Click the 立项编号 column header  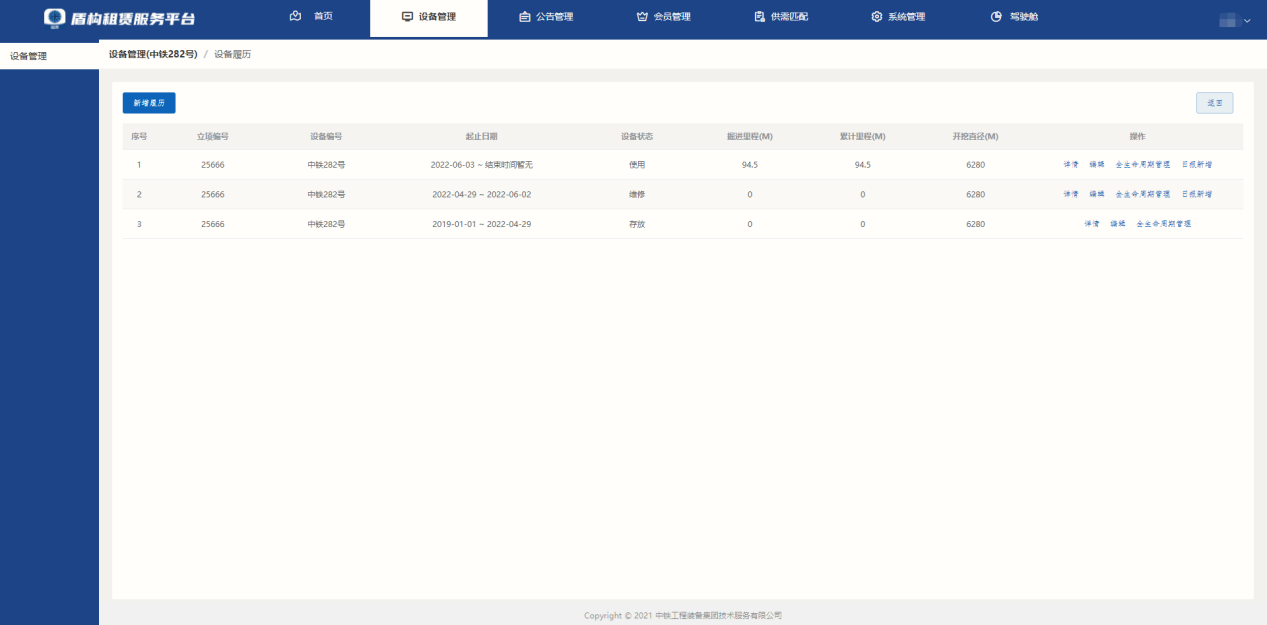tap(213, 136)
